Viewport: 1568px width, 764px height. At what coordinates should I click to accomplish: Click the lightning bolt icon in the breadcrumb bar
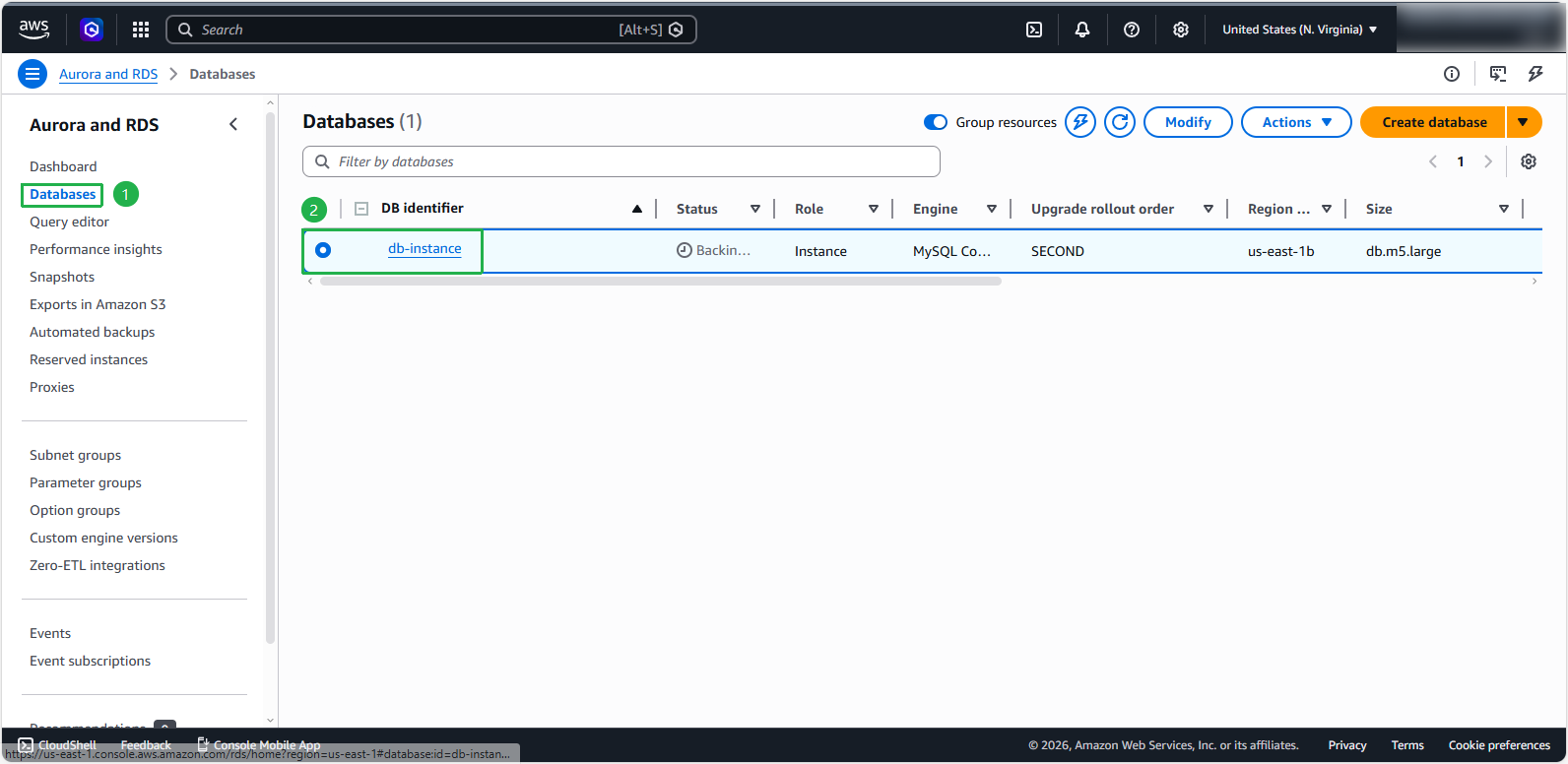[x=1535, y=74]
